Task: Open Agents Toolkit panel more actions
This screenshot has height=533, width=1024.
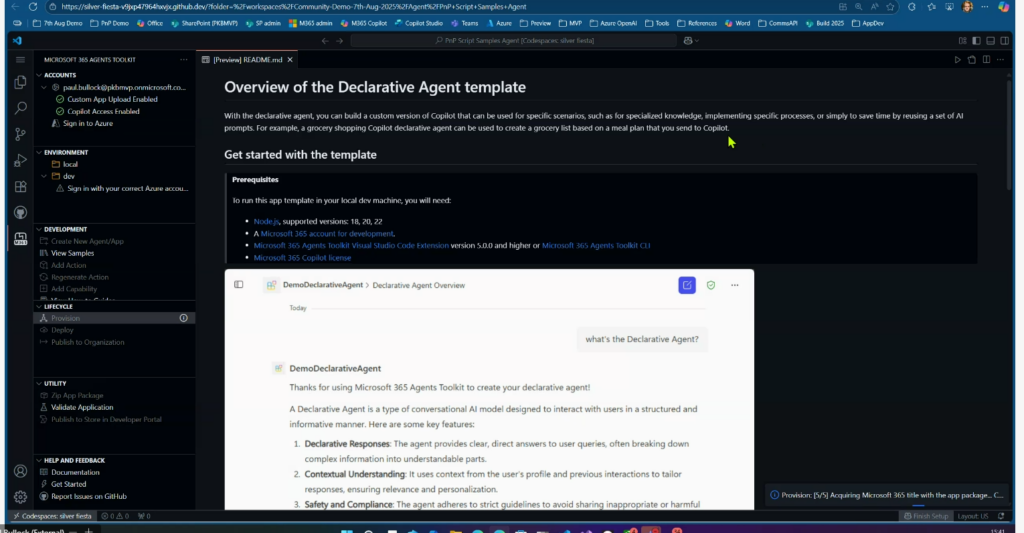Action: (x=184, y=59)
